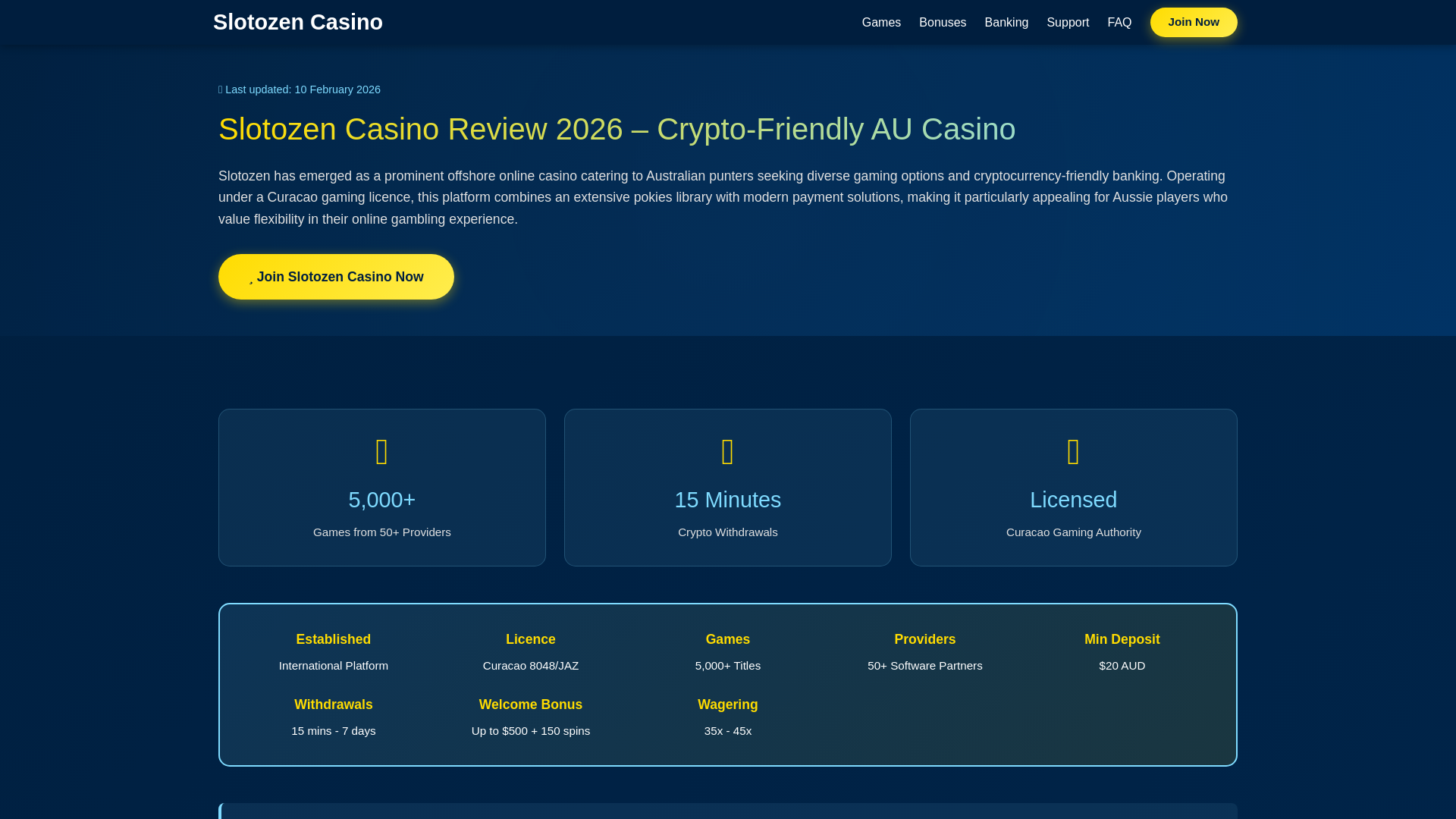The height and width of the screenshot is (819, 1456).
Task: Select the 5,000+ stat heading
Action: (x=382, y=500)
